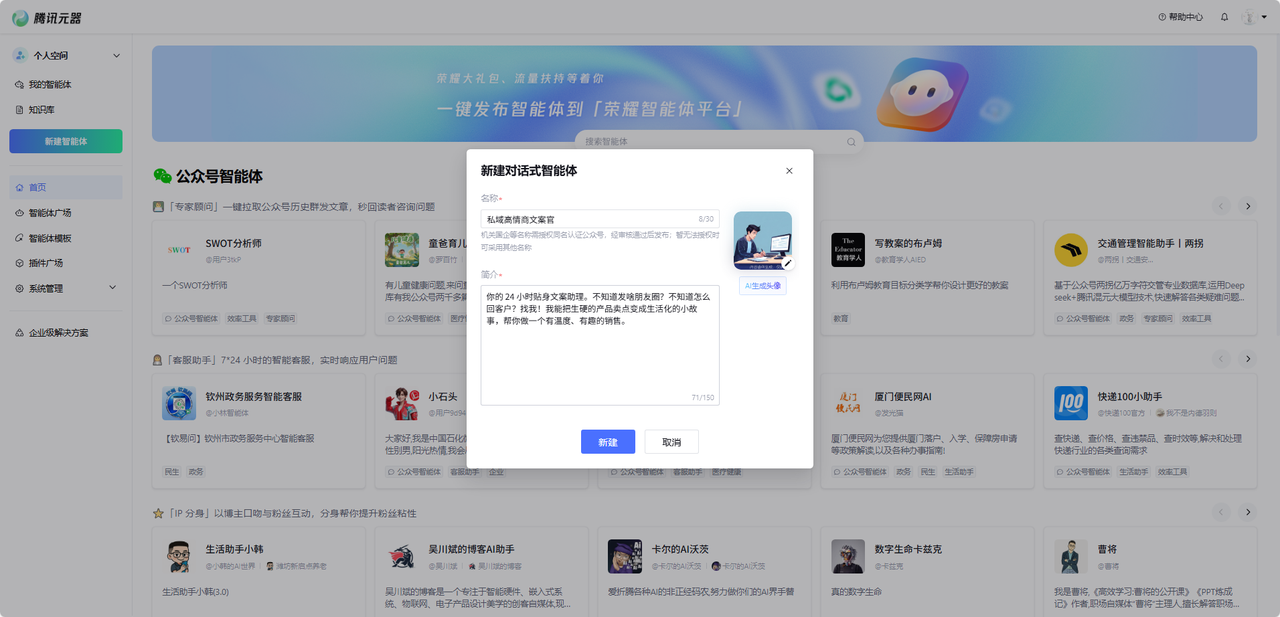Open 数字生命卡兹克 avatar icon
Image resolution: width=1280 pixels, height=617 pixels.
pos(848,556)
